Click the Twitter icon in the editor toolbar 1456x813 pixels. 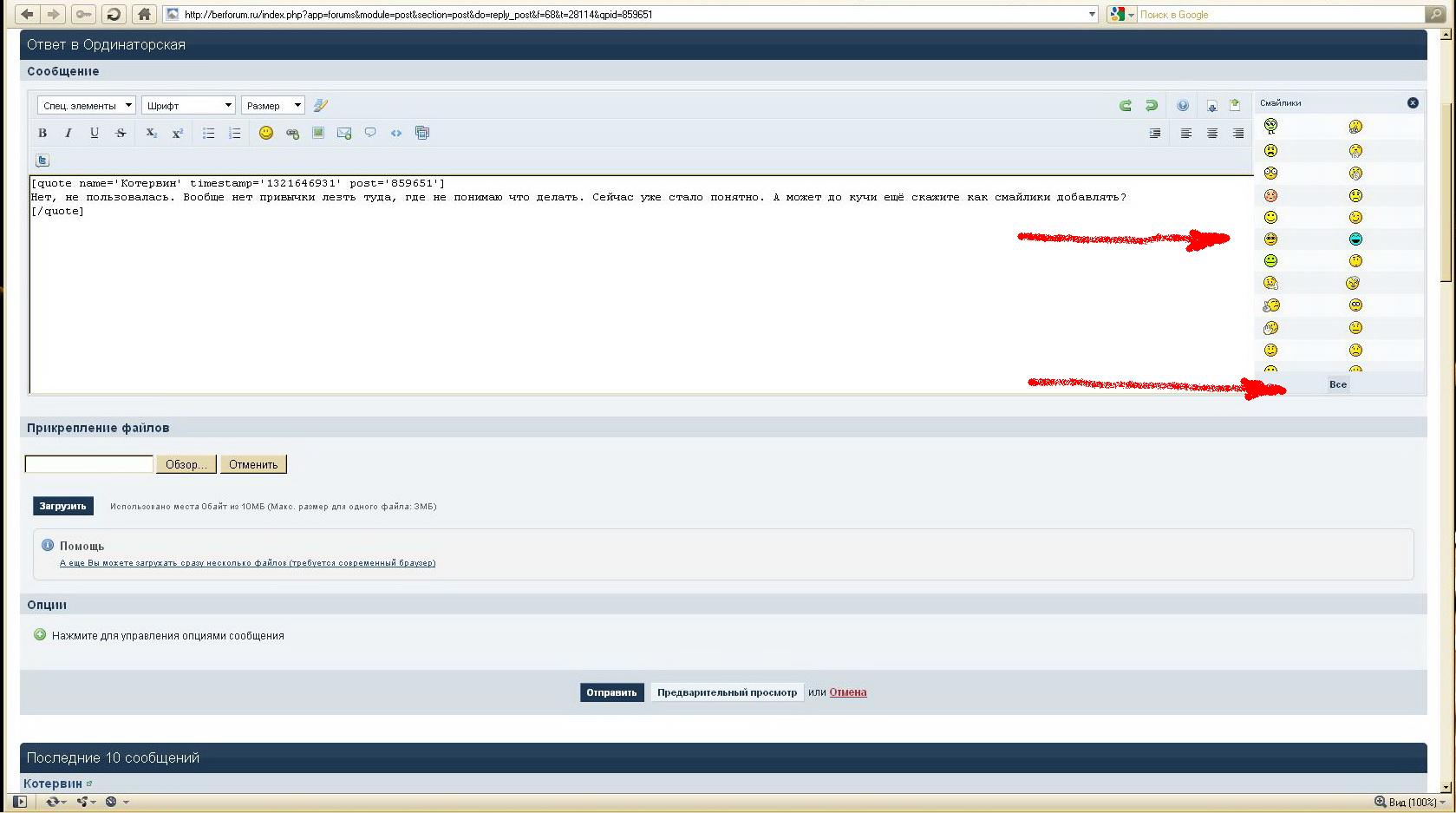[42, 161]
